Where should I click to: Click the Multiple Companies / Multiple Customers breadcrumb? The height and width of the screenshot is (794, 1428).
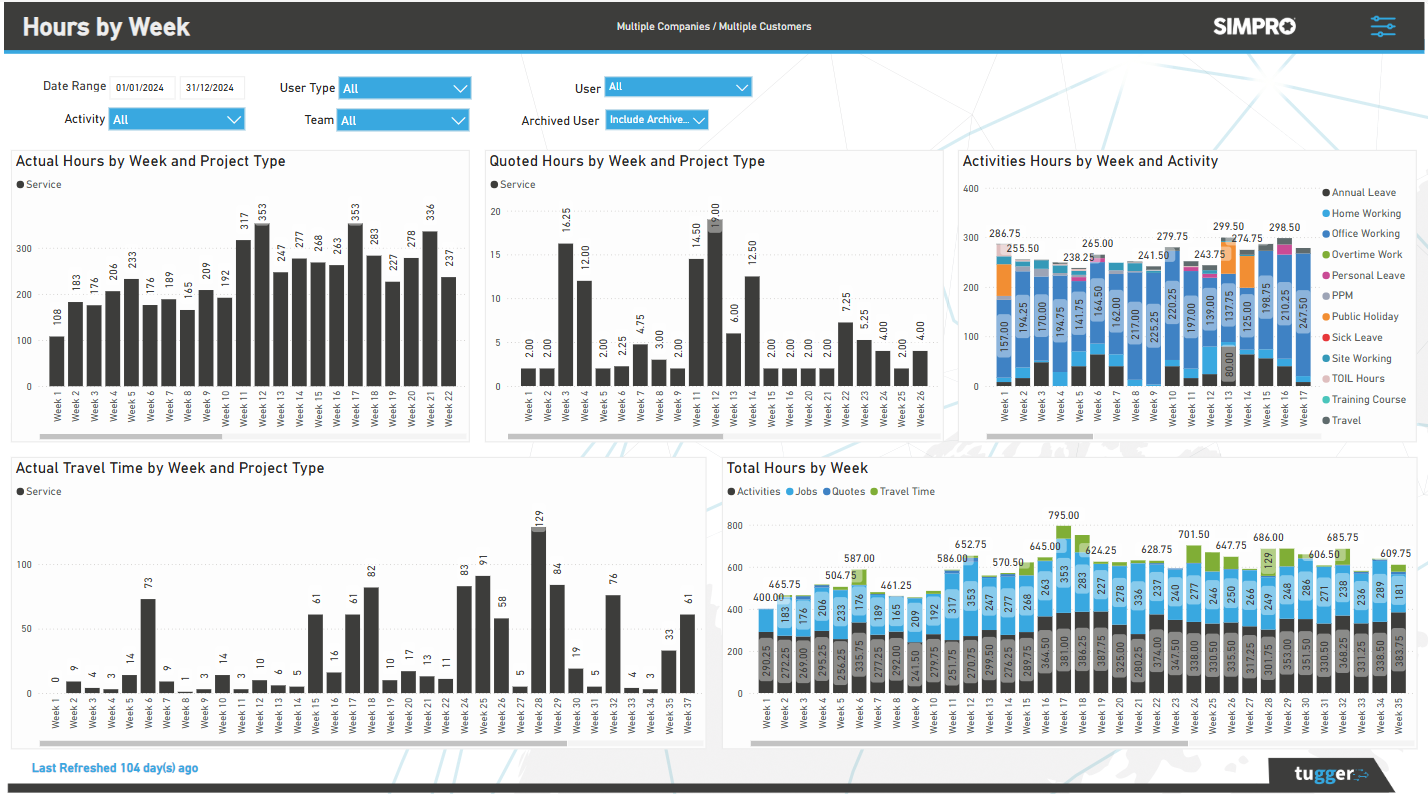(714, 26)
